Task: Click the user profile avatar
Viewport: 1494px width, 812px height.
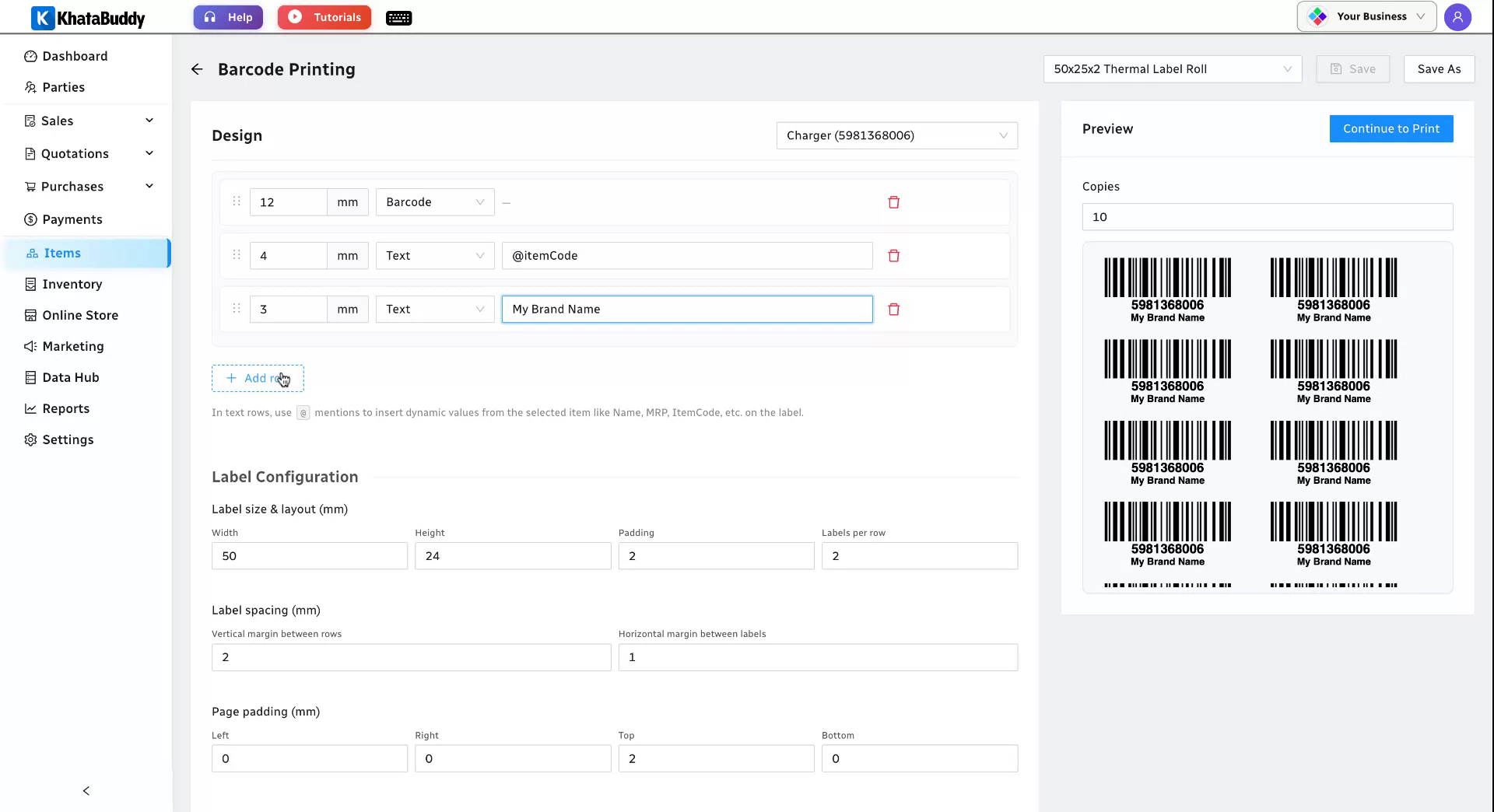Action: point(1457,17)
